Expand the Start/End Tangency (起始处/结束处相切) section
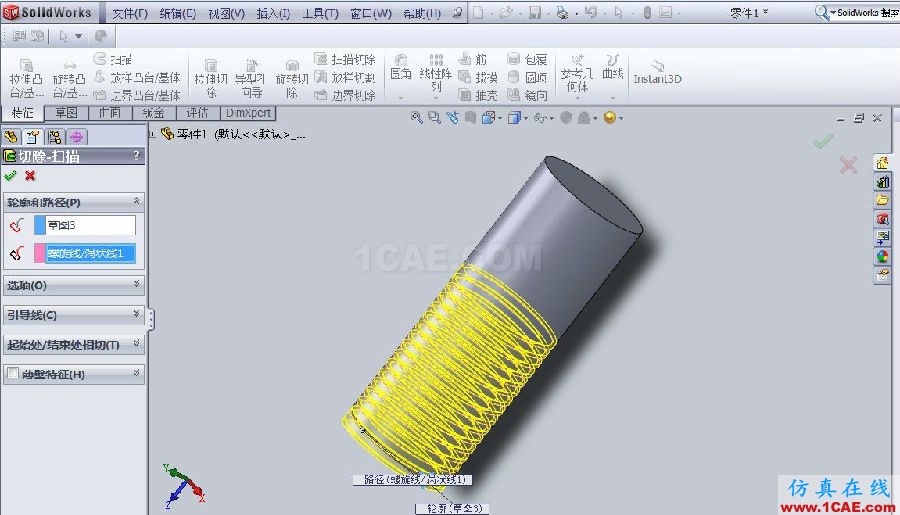 click(137, 343)
